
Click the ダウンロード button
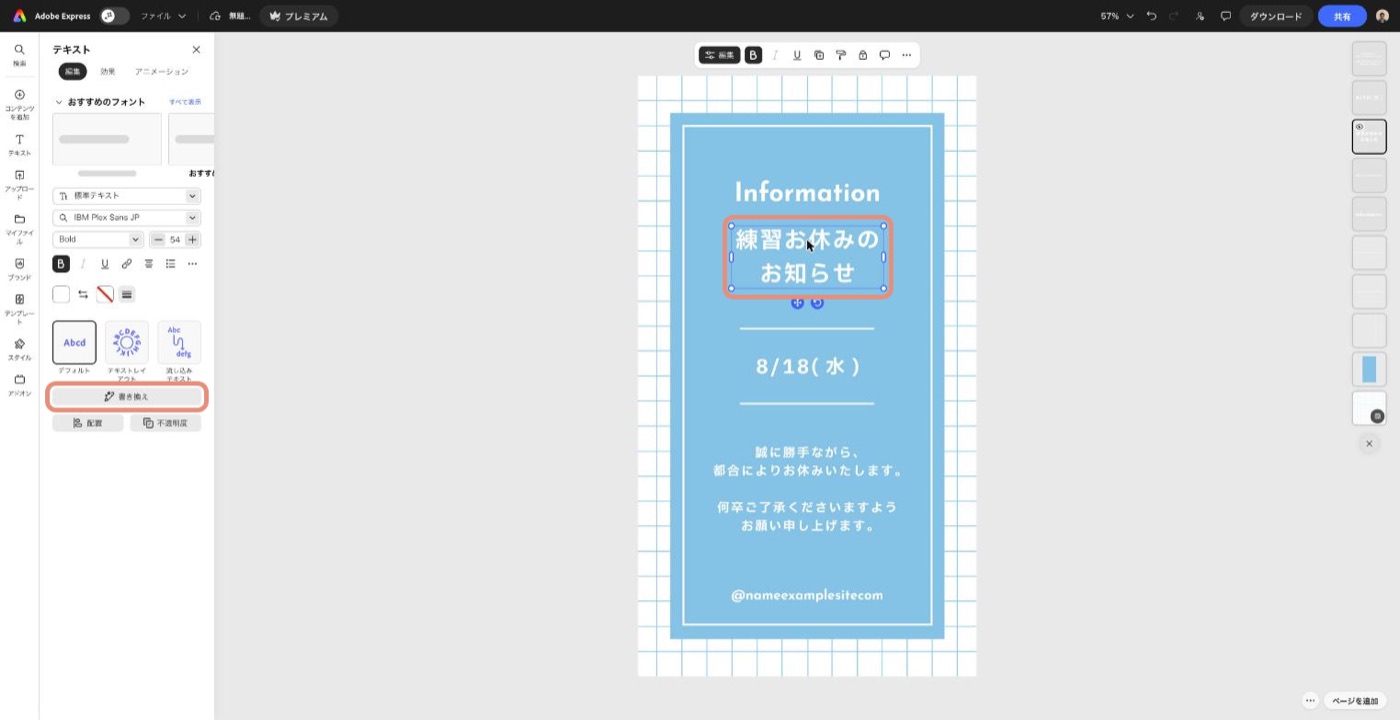coord(1276,16)
